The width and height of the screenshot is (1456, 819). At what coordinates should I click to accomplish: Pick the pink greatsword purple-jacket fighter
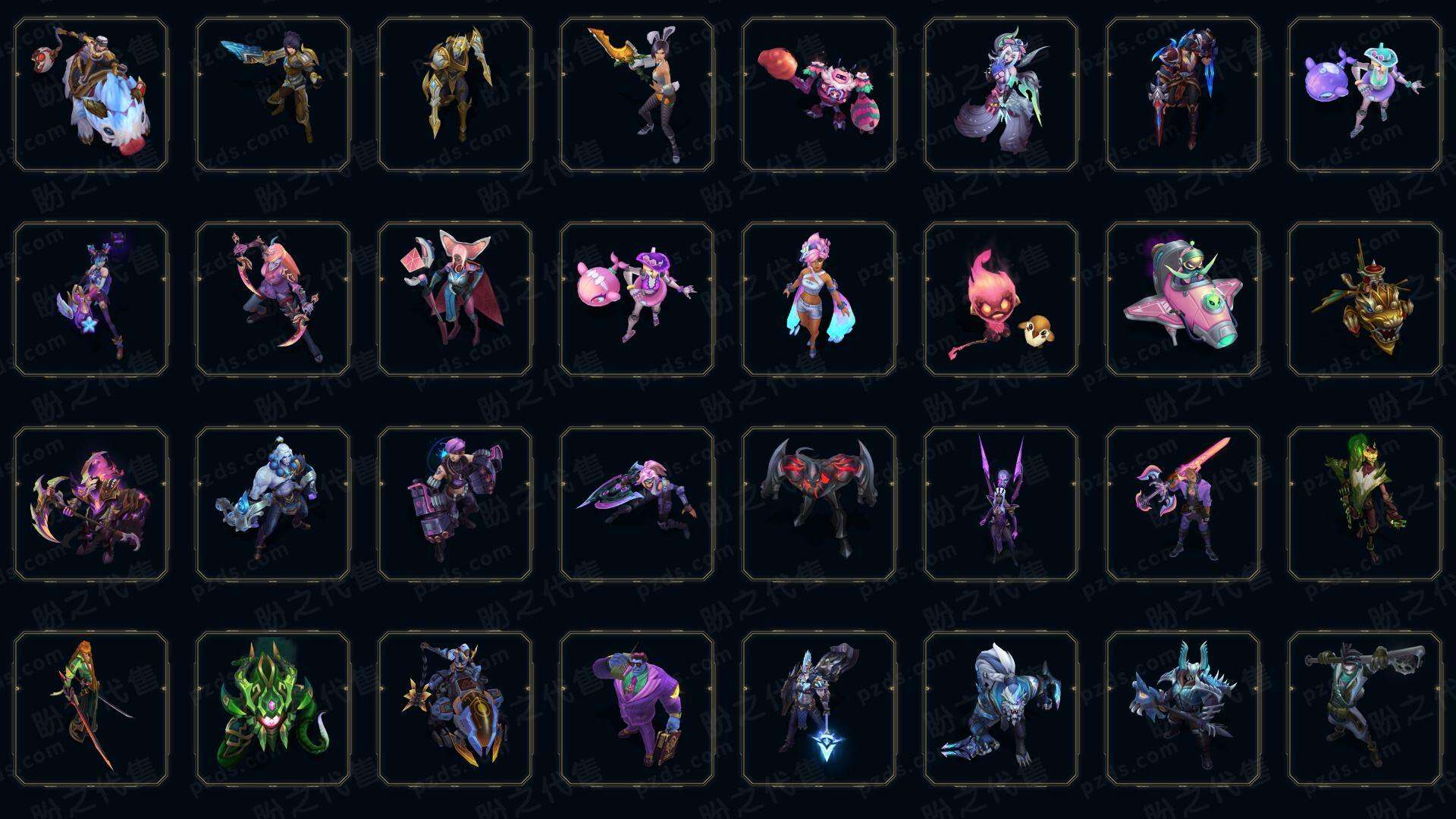tap(1183, 504)
